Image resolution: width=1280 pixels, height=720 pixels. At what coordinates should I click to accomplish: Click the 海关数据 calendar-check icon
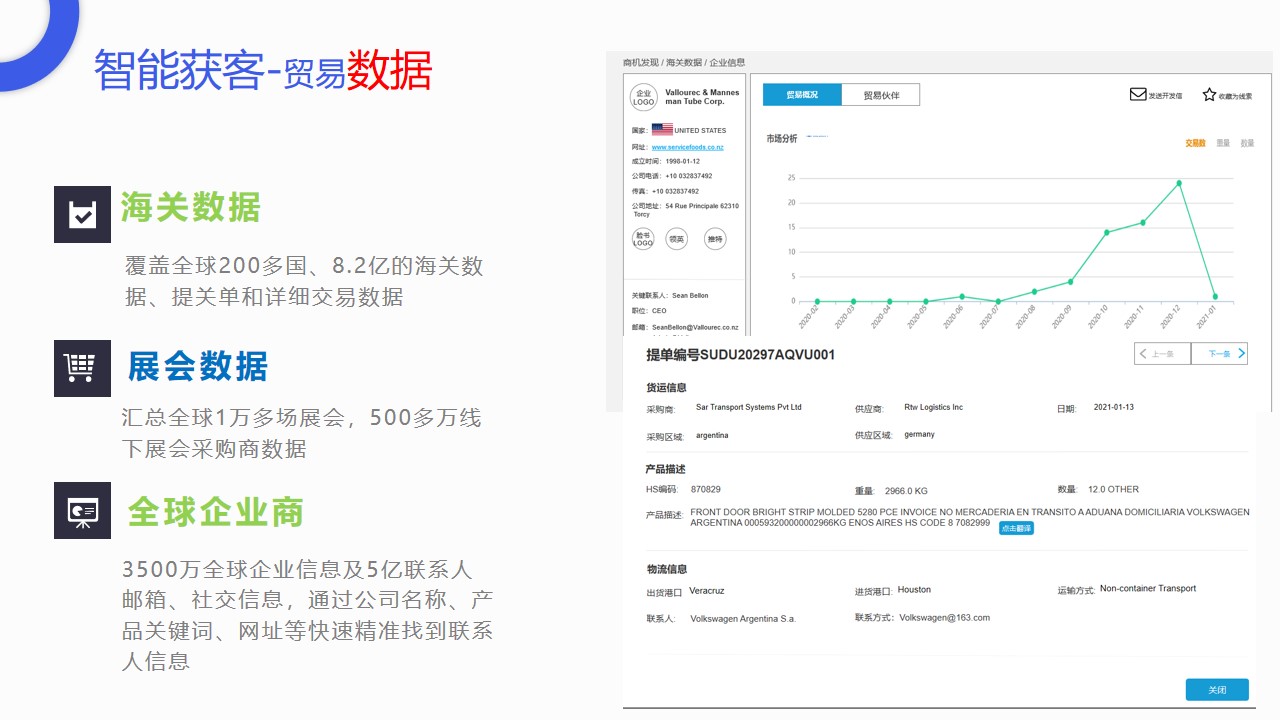[82, 214]
